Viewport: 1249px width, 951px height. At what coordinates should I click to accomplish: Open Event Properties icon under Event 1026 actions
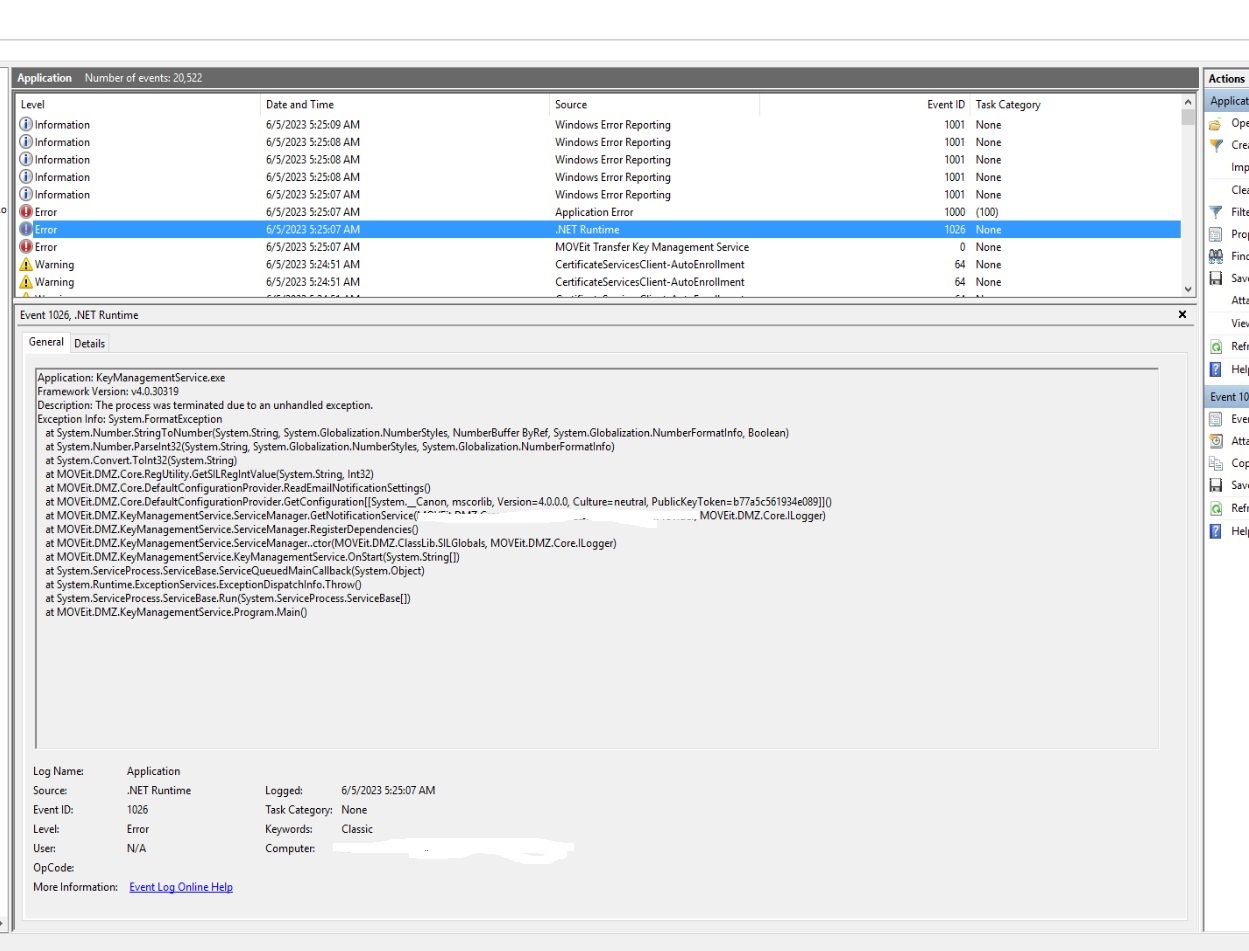1215,419
